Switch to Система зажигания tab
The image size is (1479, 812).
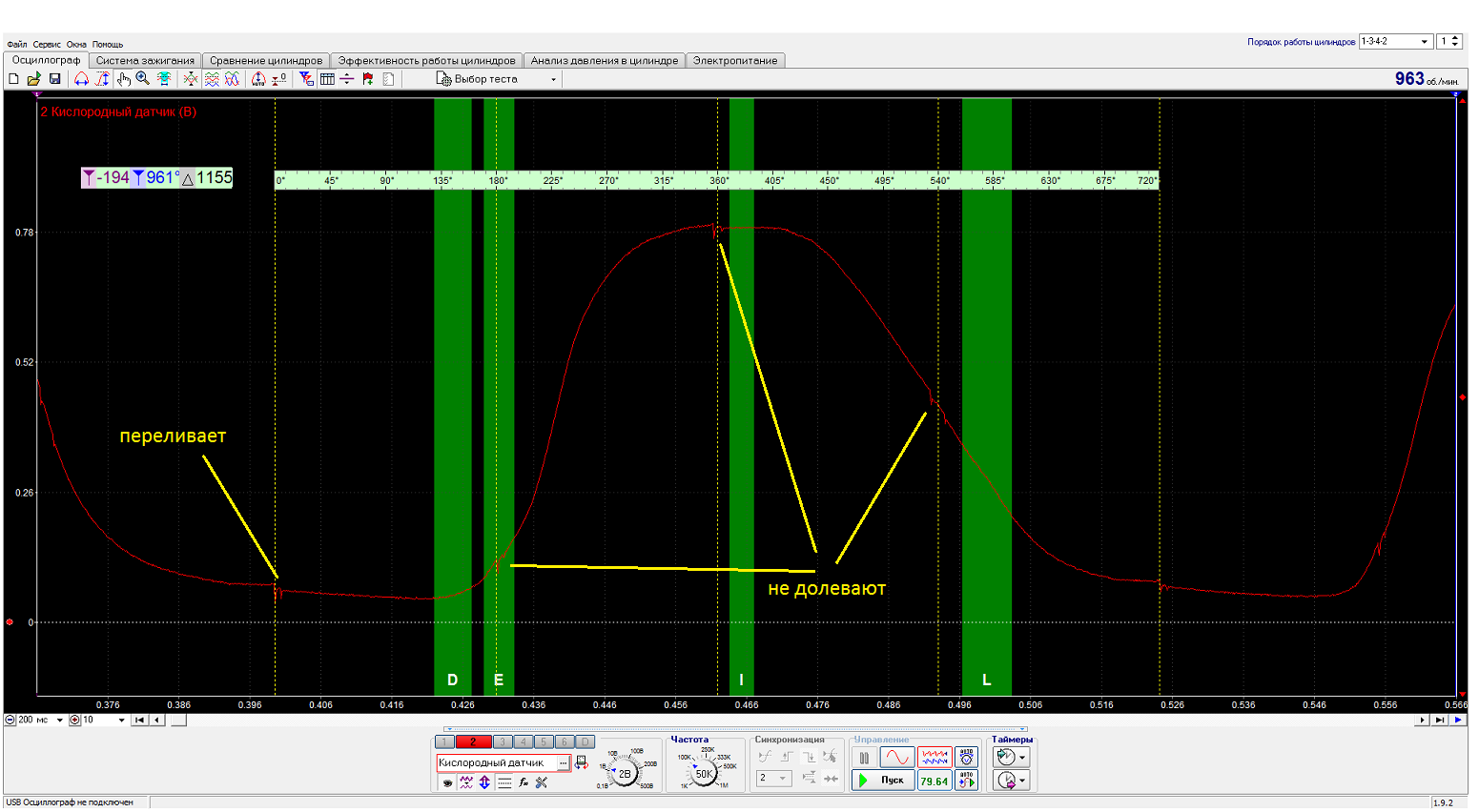pos(145,60)
